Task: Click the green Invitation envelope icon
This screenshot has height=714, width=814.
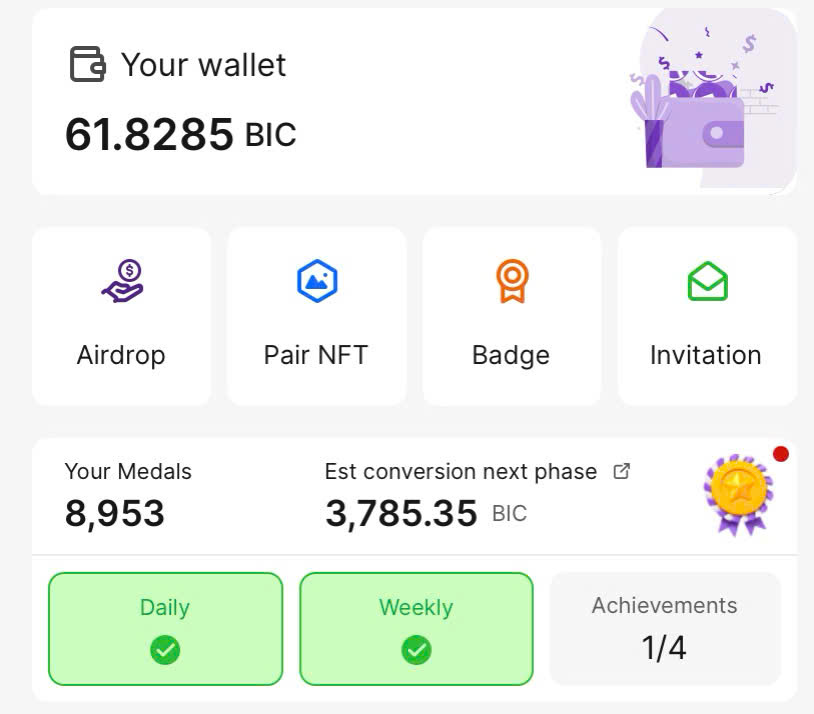Action: [708, 281]
